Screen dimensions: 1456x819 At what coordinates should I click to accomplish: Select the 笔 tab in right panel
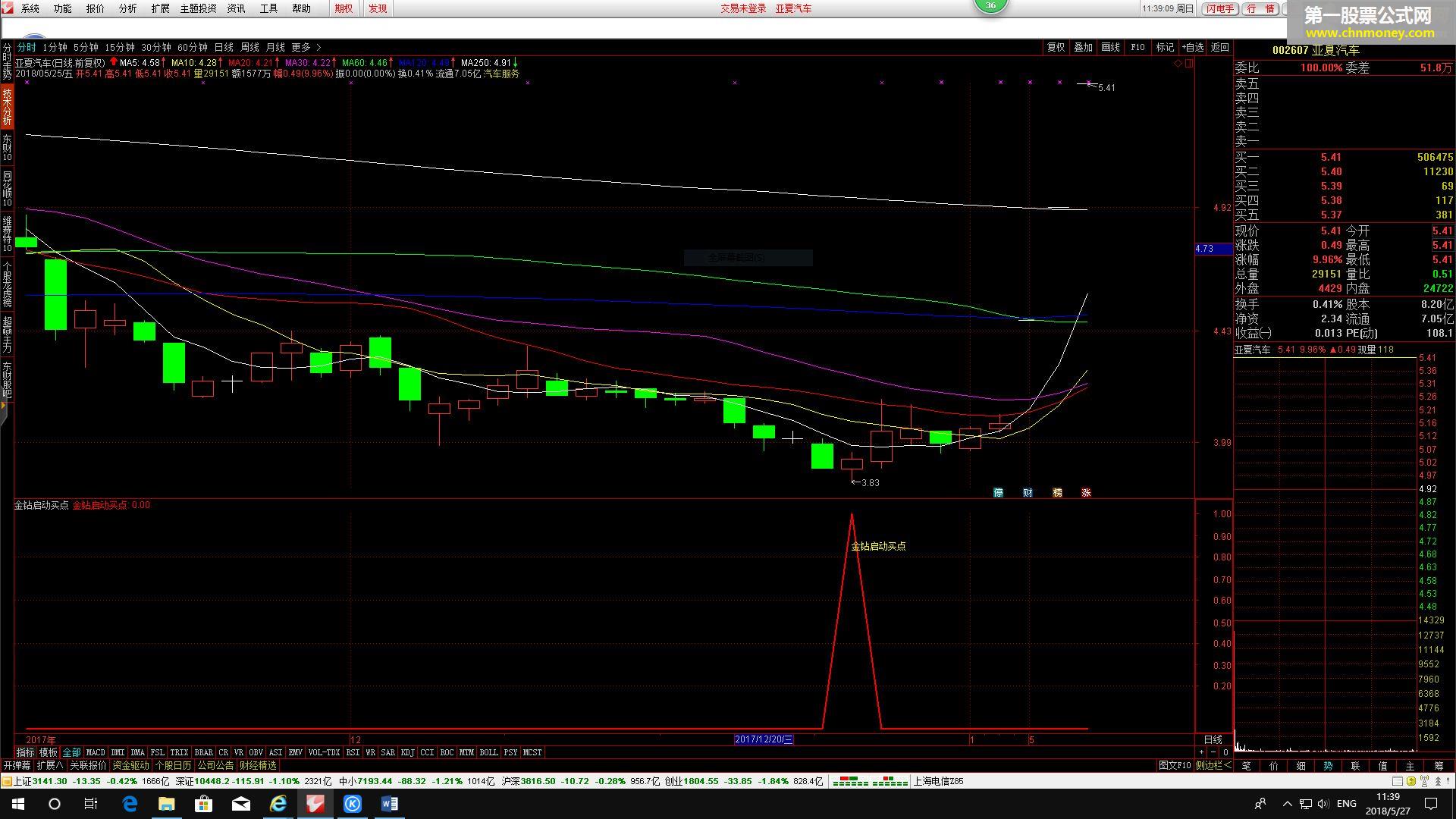click(x=1246, y=766)
